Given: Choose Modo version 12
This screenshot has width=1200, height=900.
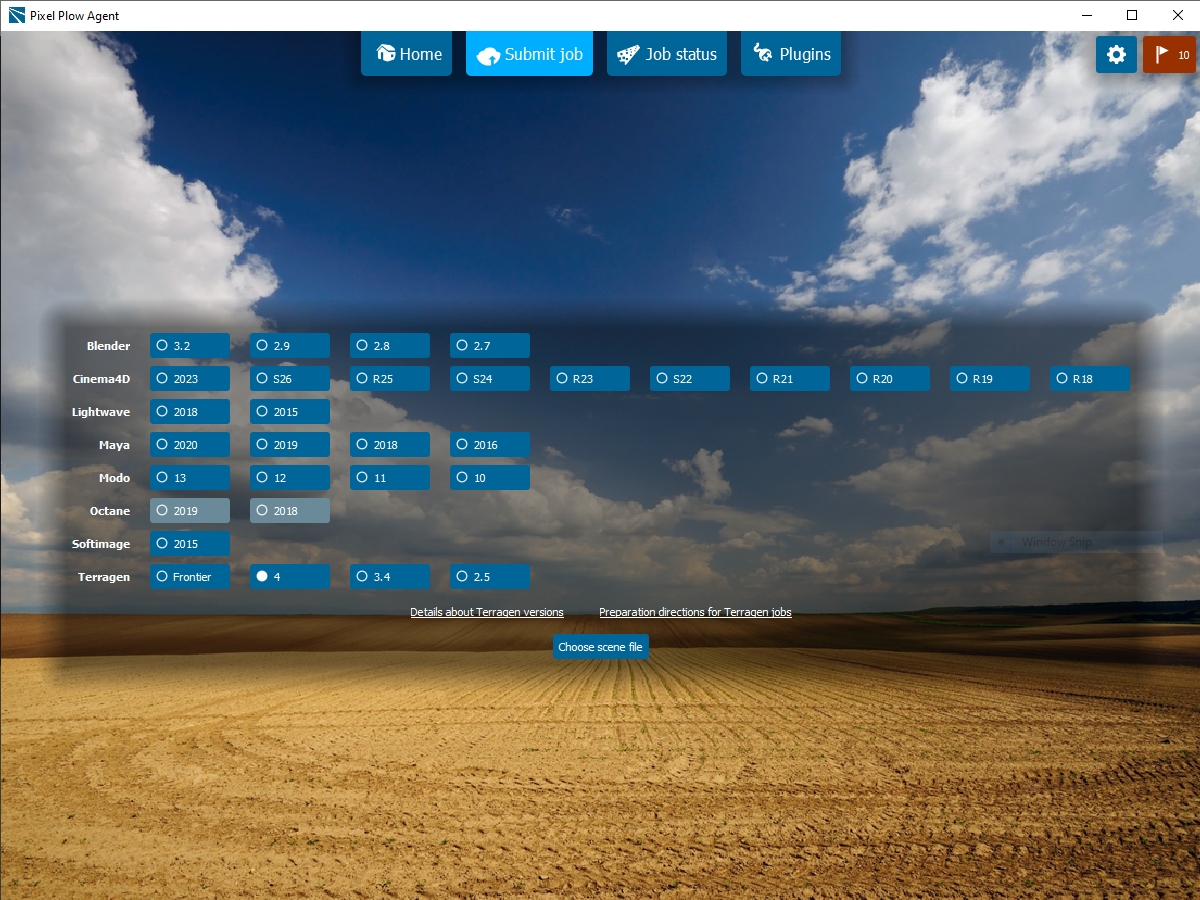Looking at the screenshot, I should pyautogui.click(x=290, y=478).
